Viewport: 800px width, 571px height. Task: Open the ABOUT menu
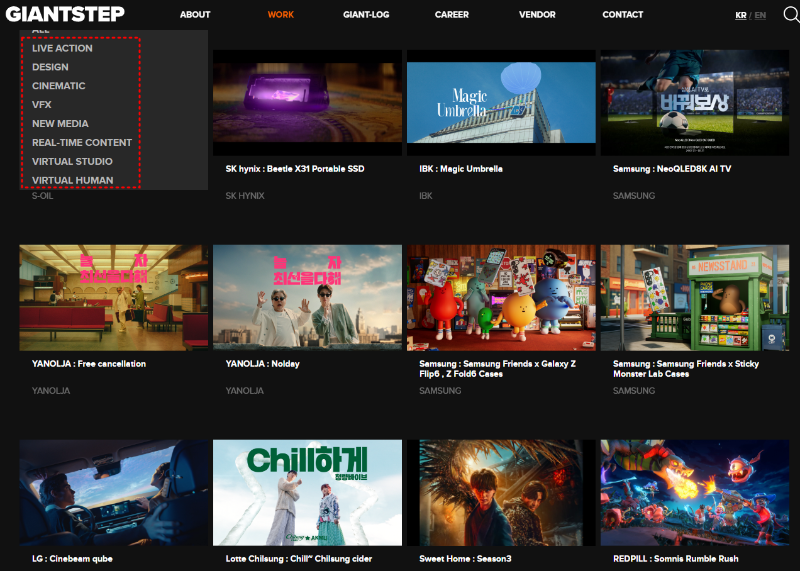click(x=195, y=15)
